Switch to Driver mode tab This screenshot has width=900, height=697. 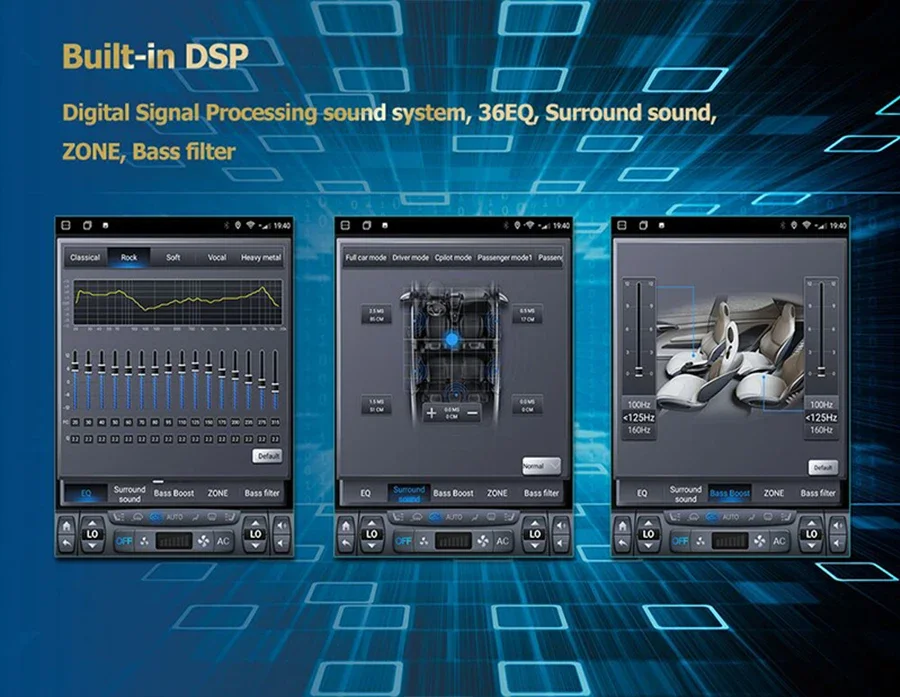[x=410, y=258]
